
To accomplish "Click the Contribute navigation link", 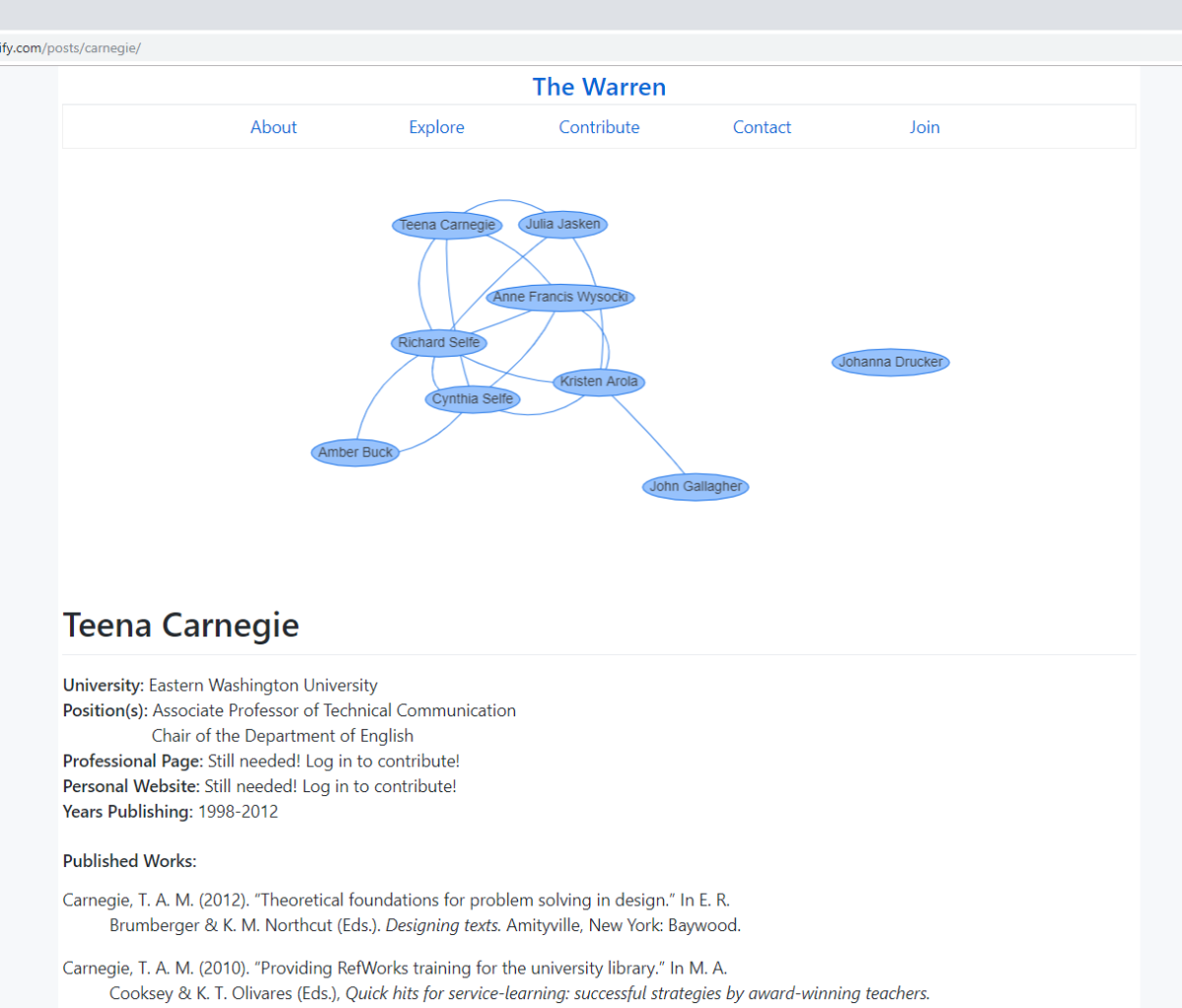I will pos(599,126).
